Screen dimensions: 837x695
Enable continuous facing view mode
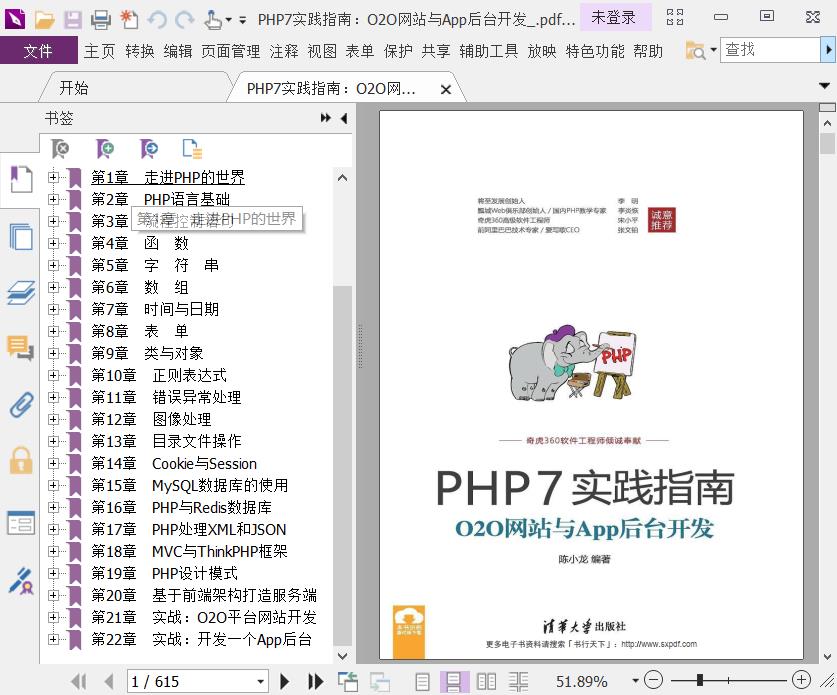pos(518,682)
